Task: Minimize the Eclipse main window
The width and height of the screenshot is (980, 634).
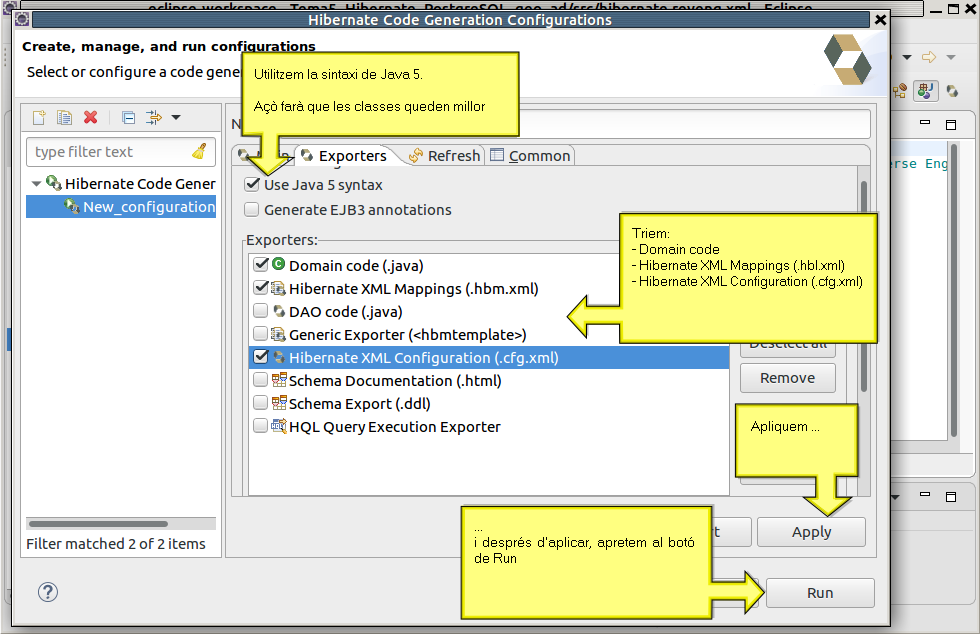Action: click(936, 10)
